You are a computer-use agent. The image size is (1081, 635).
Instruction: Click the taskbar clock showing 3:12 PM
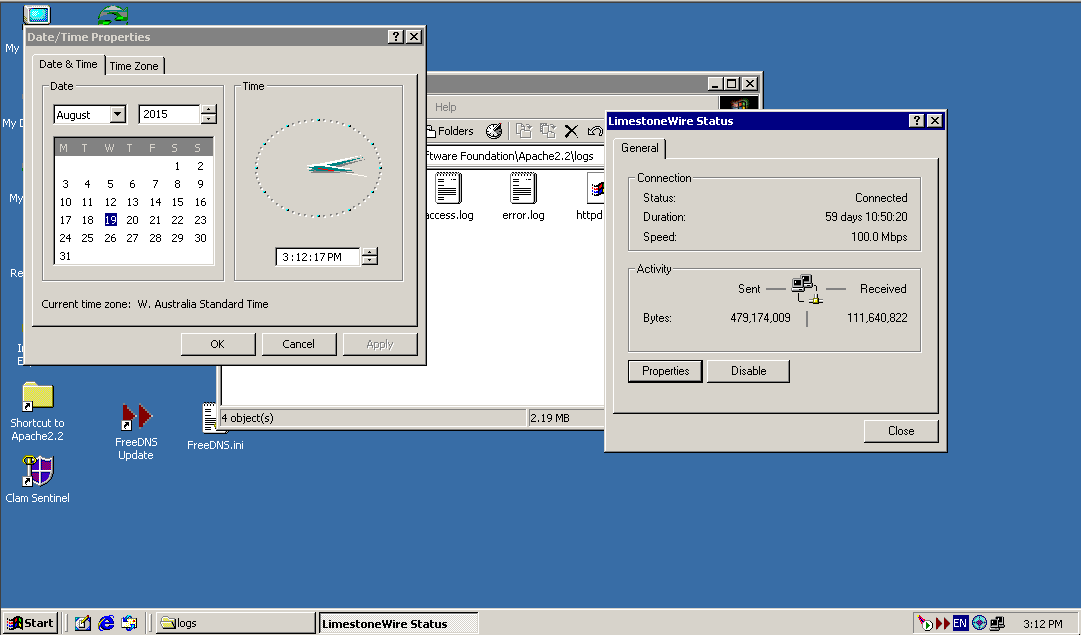1042,624
